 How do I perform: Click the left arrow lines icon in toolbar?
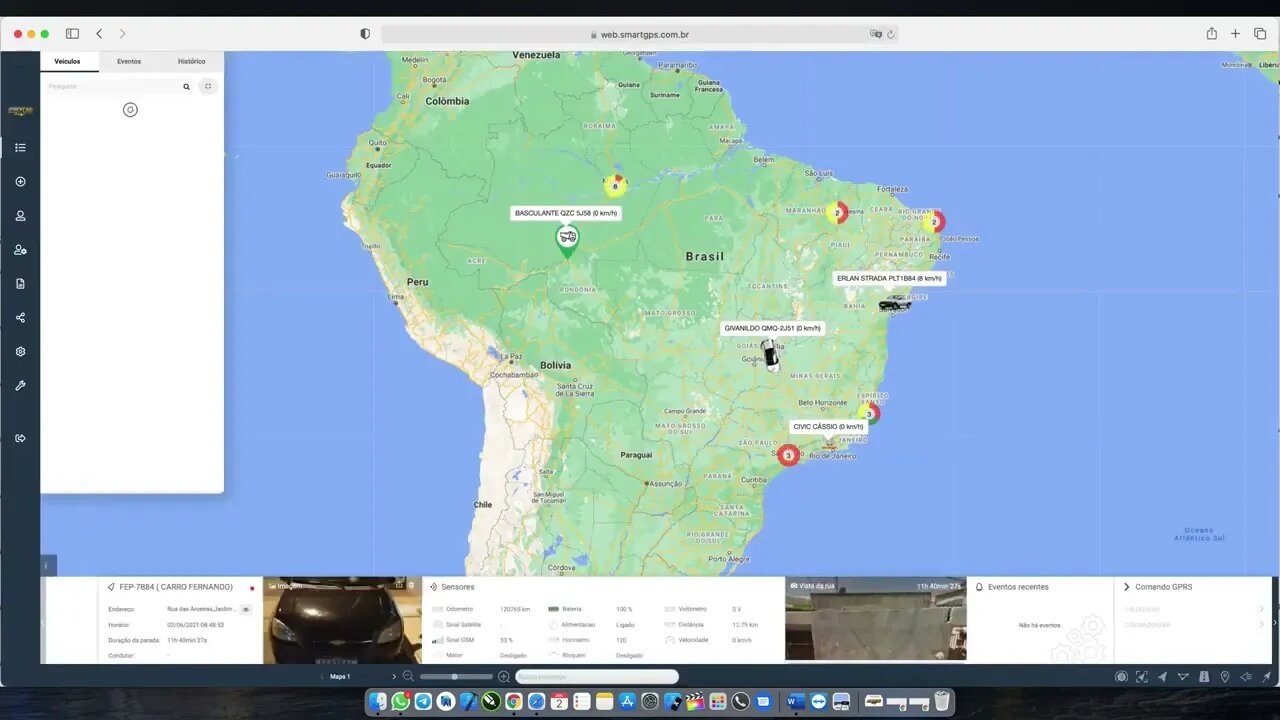pyautogui.click(x=1246, y=677)
